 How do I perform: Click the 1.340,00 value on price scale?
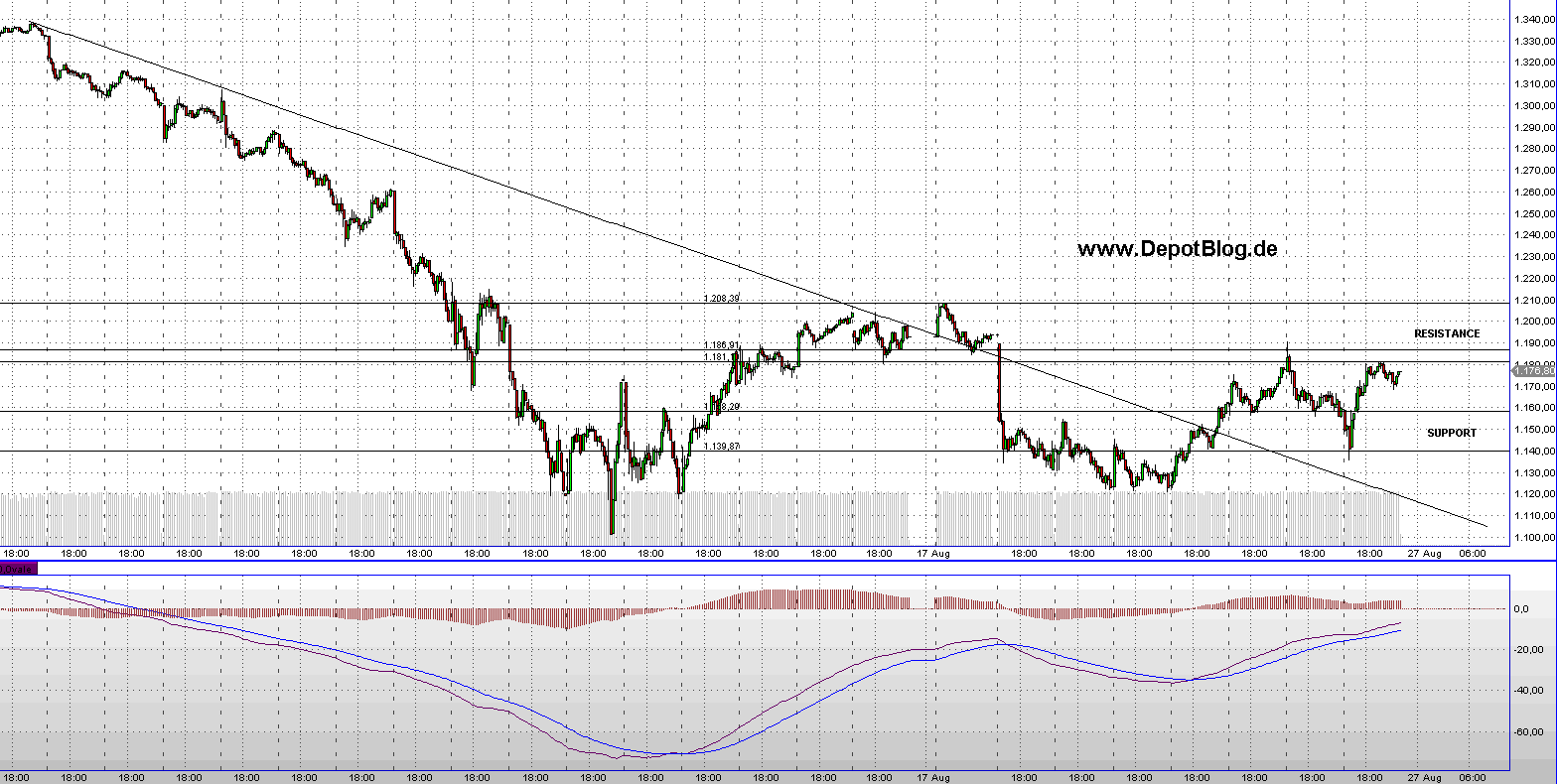click(1534, 20)
